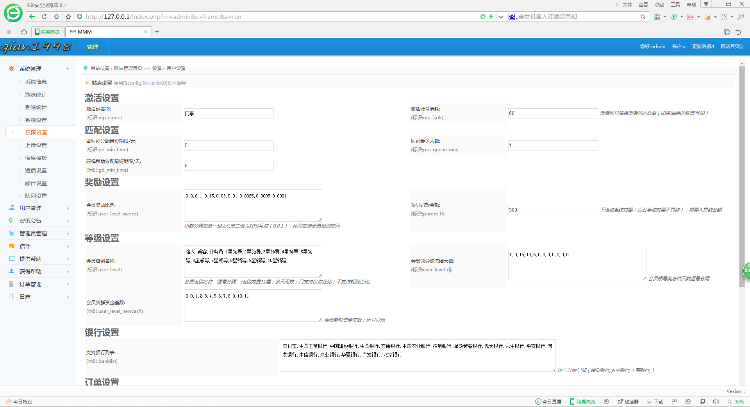Open the 工具 menu in browser title bar

tap(675, 4)
